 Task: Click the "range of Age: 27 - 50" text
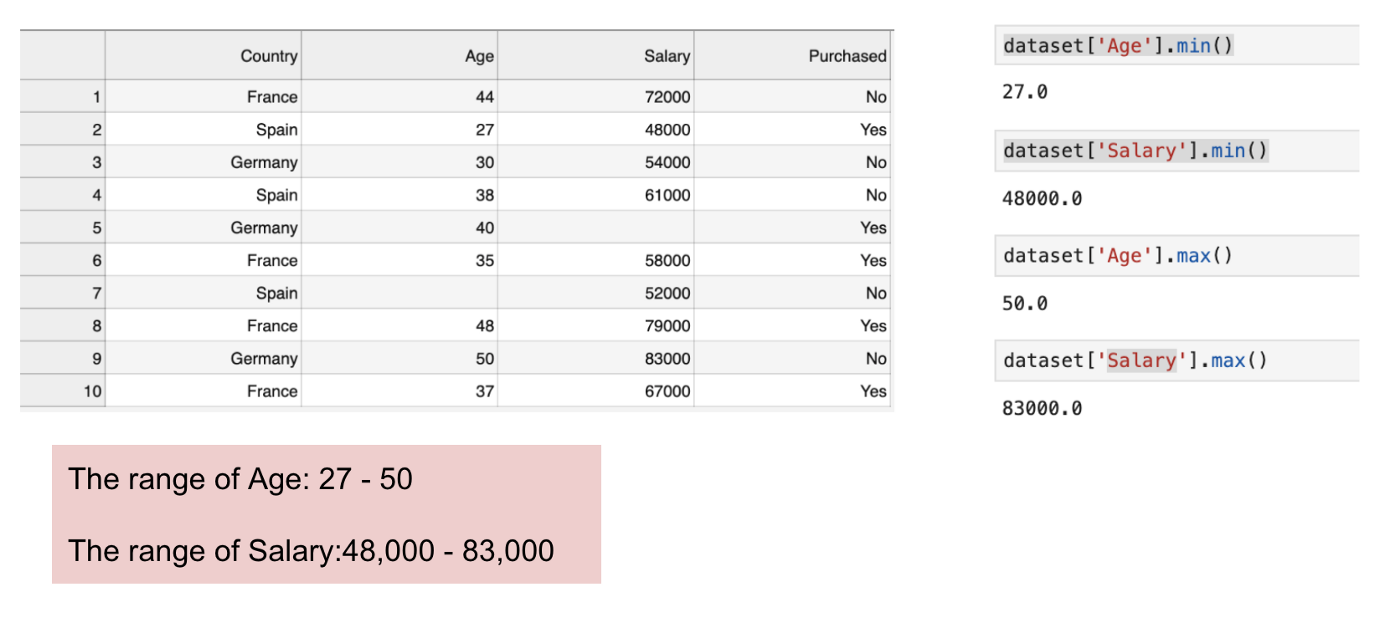pyautogui.click(x=241, y=479)
